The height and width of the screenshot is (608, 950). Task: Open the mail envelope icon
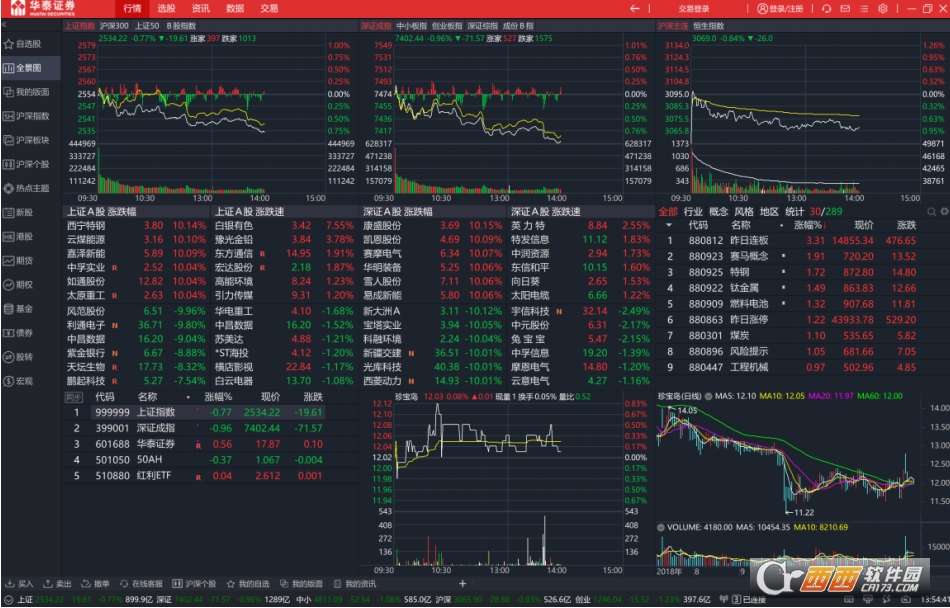click(x=845, y=8)
